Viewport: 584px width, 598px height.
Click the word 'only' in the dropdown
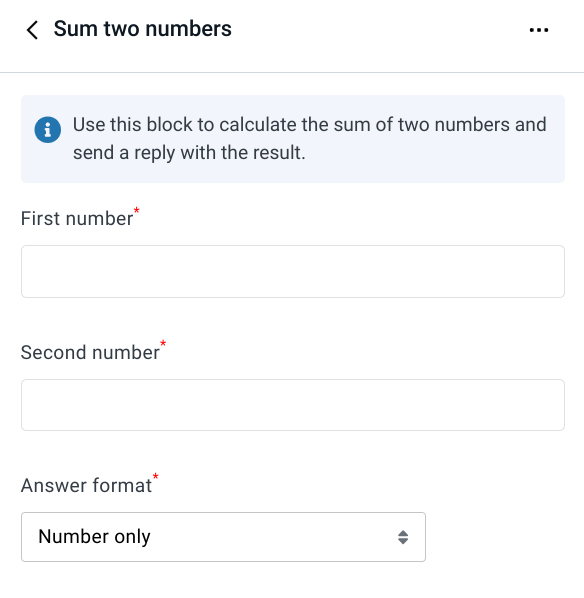(x=132, y=537)
